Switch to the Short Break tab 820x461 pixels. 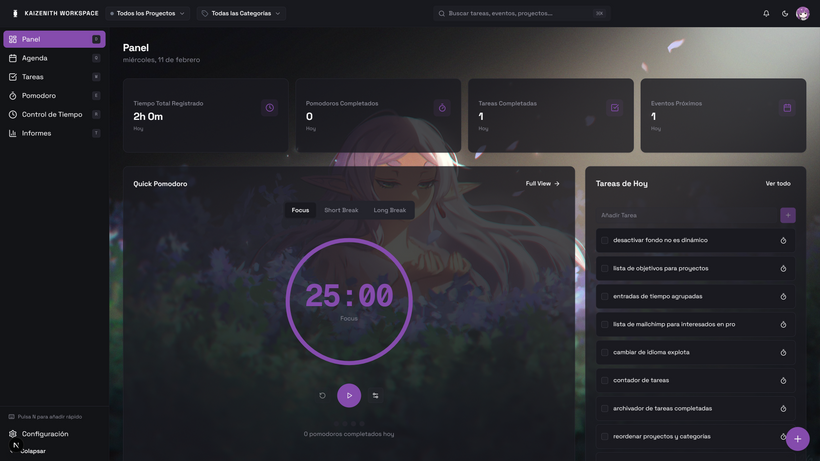(341, 210)
